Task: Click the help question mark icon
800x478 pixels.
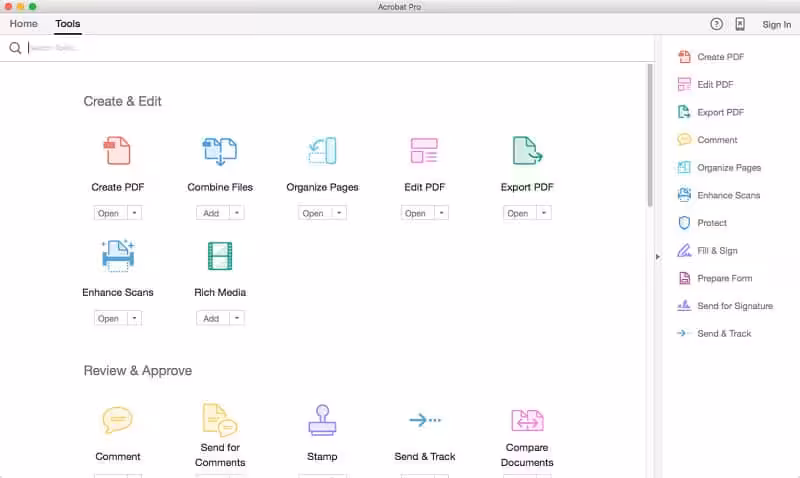Action: 716,24
